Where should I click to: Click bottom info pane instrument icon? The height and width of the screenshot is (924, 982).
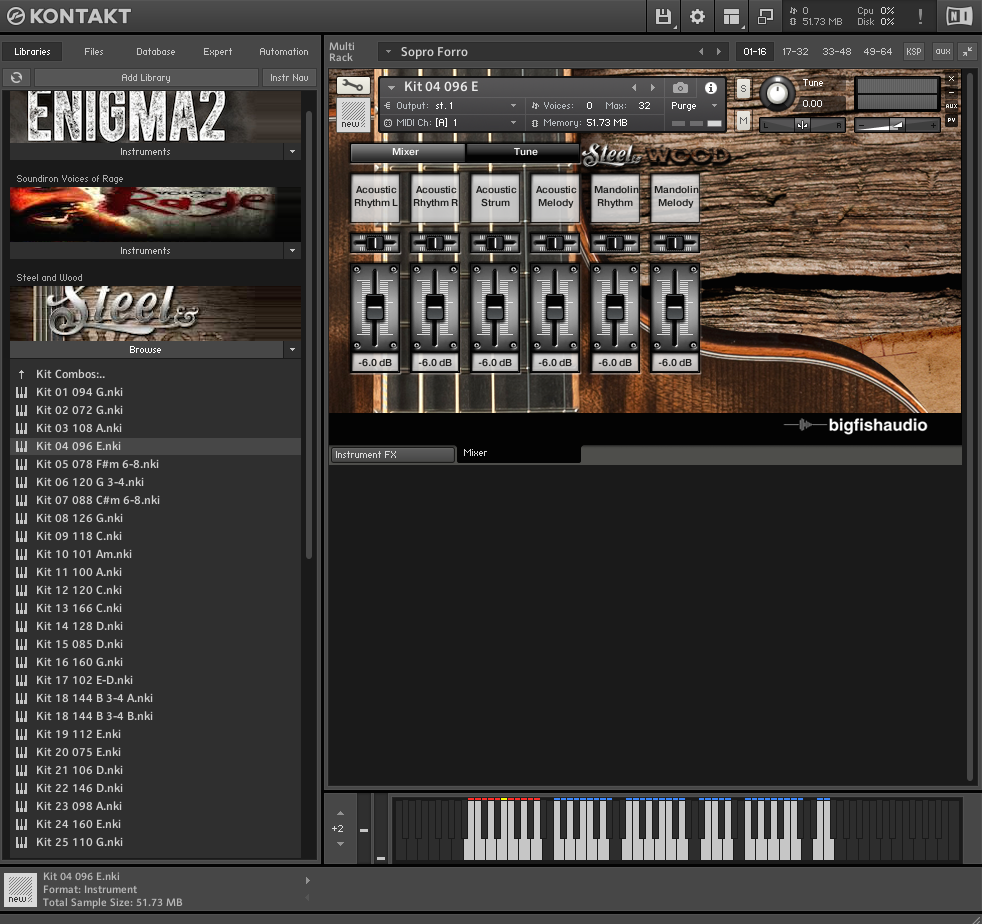(x=20, y=890)
